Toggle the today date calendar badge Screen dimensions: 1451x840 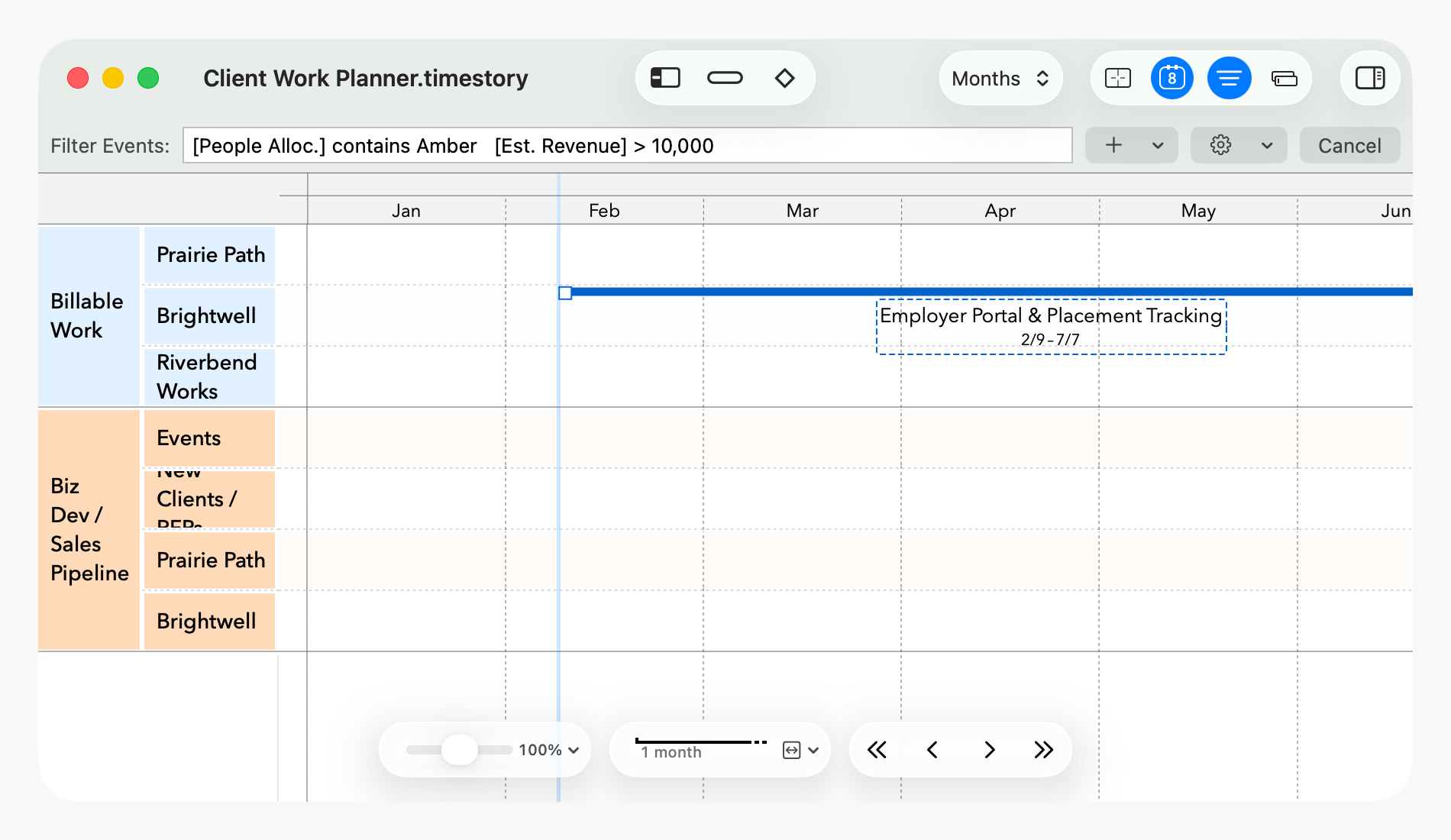pyautogui.click(x=1171, y=77)
